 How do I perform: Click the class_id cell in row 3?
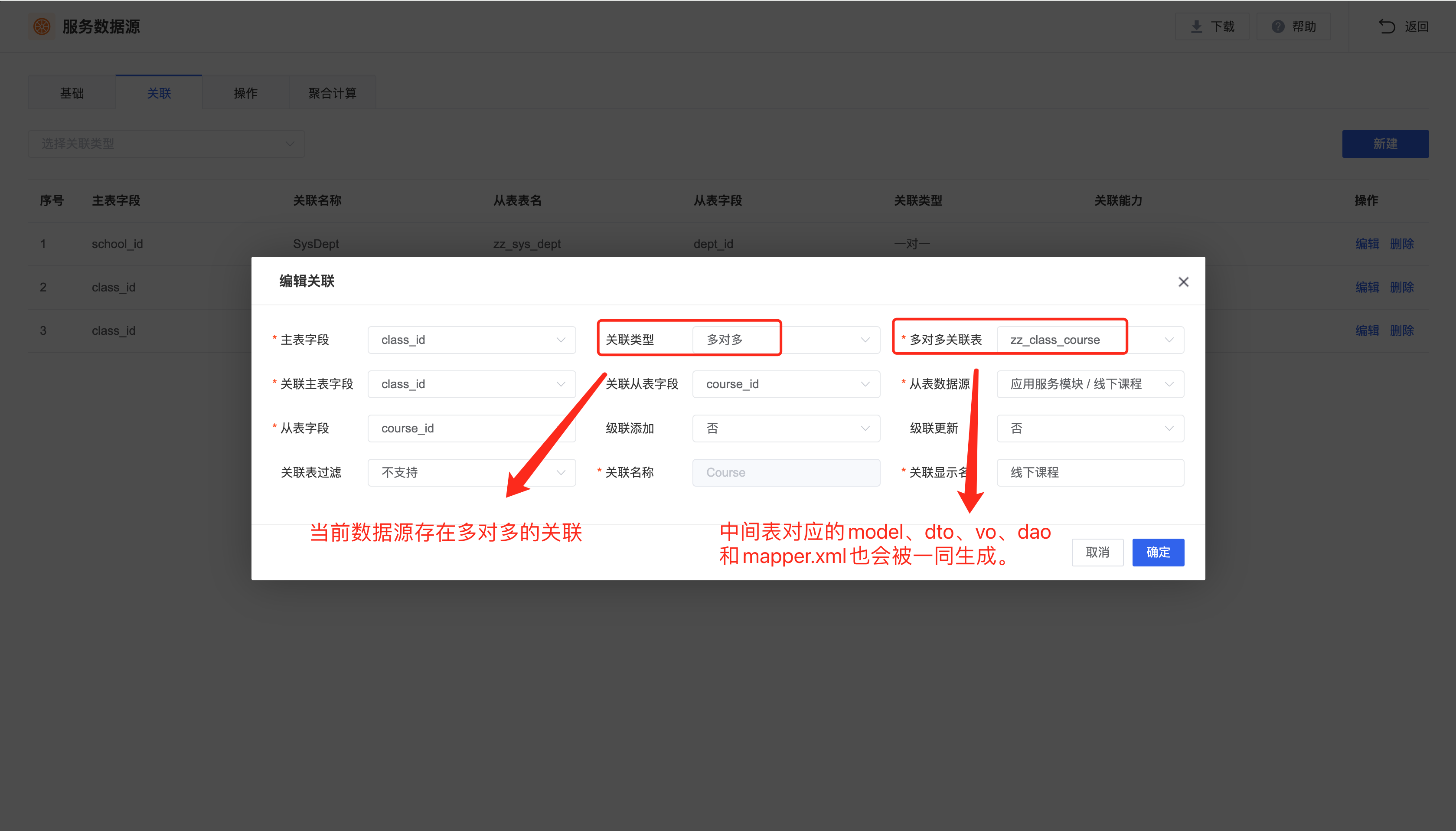(x=114, y=330)
